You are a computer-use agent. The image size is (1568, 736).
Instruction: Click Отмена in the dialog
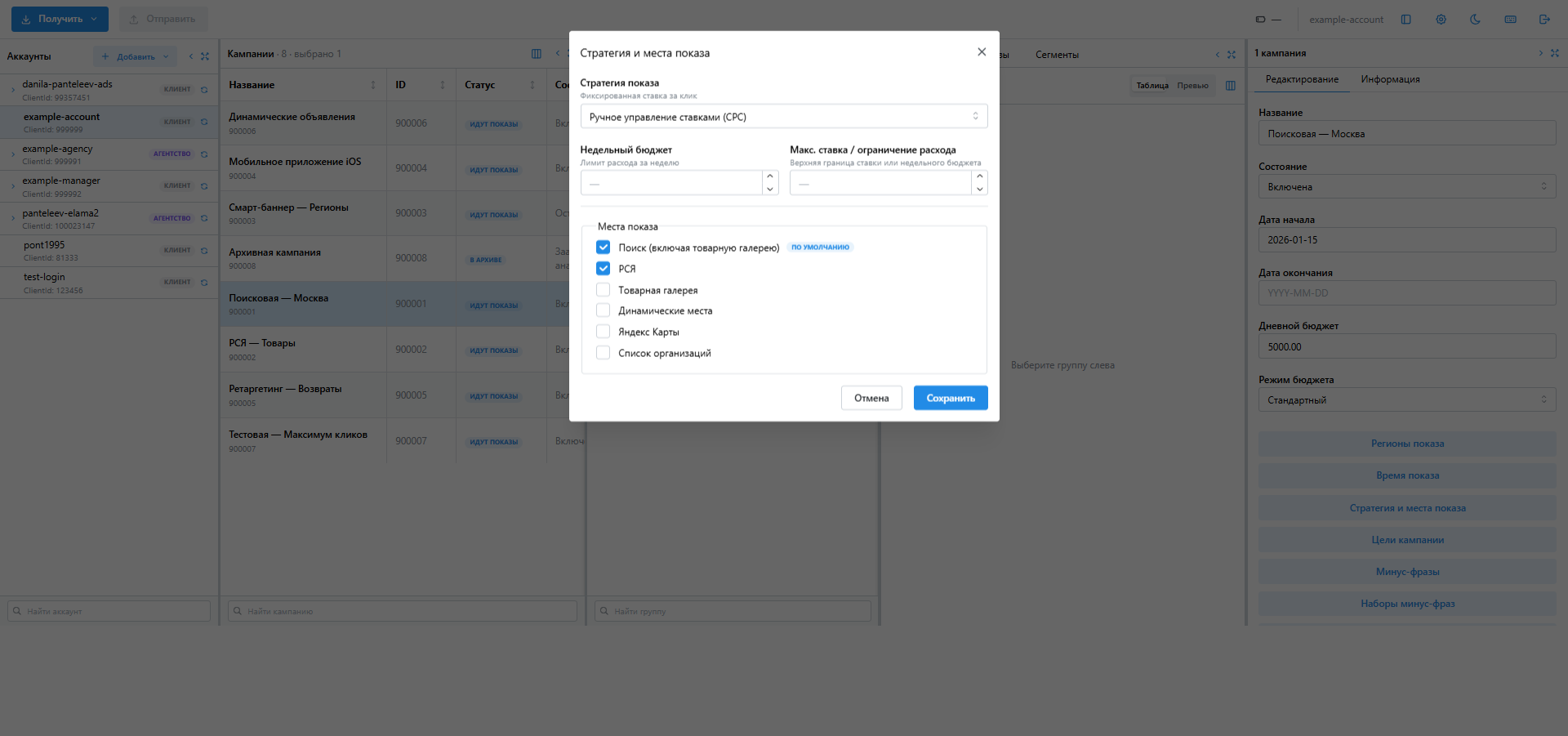tap(871, 398)
